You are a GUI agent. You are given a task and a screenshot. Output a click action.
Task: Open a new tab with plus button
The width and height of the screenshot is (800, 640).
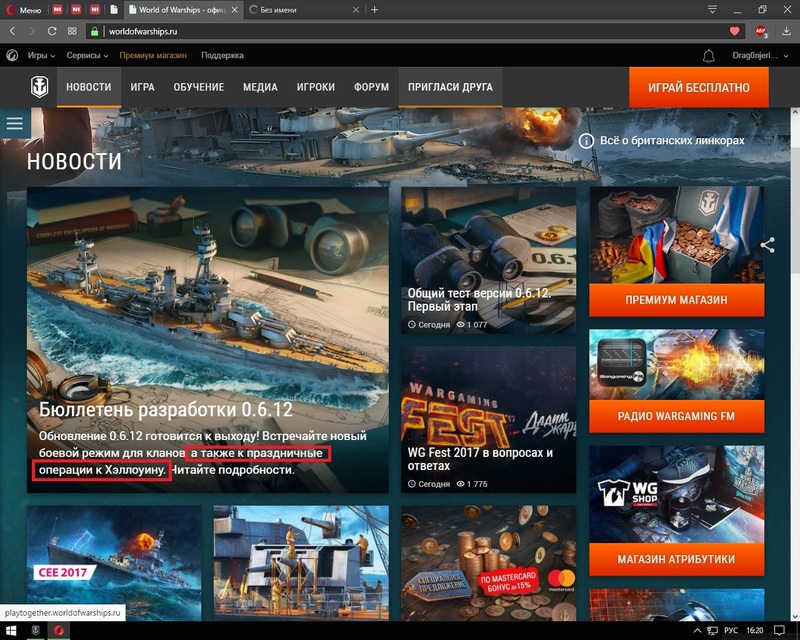point(374,10)
